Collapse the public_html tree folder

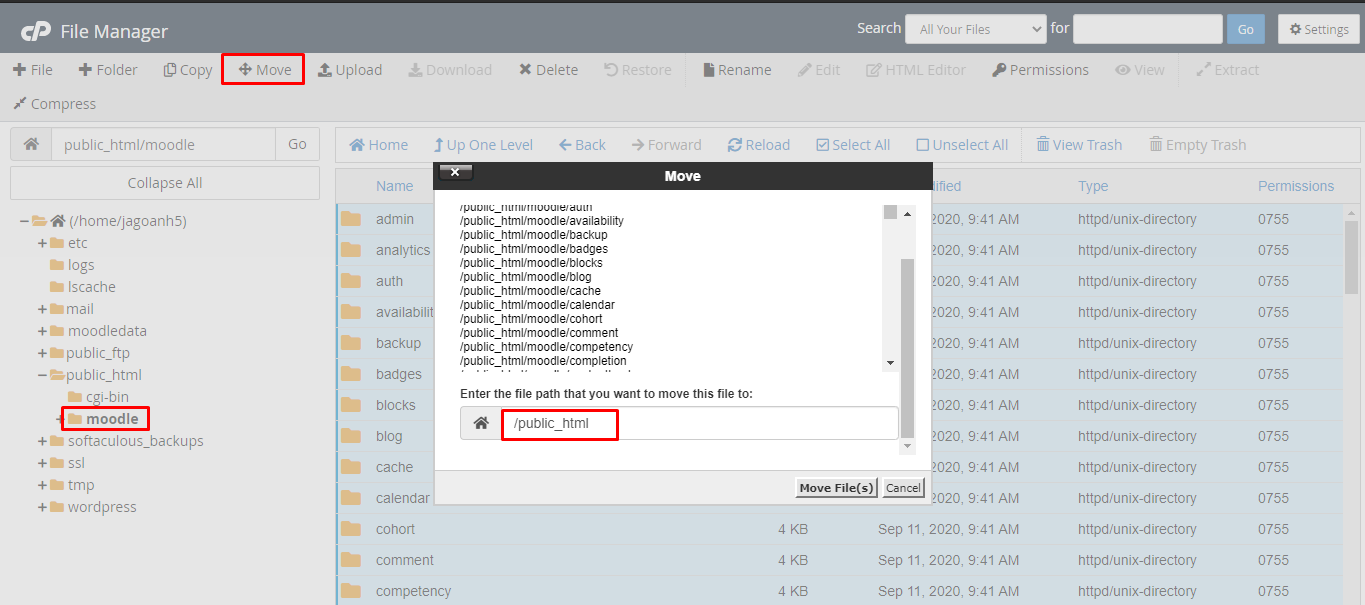pos(42,375)
